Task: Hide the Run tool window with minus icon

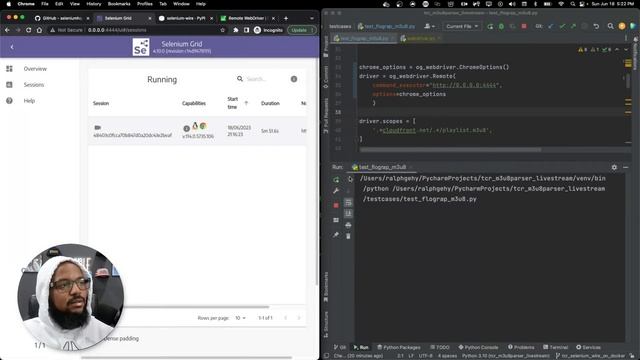Action: click(626, 167)
